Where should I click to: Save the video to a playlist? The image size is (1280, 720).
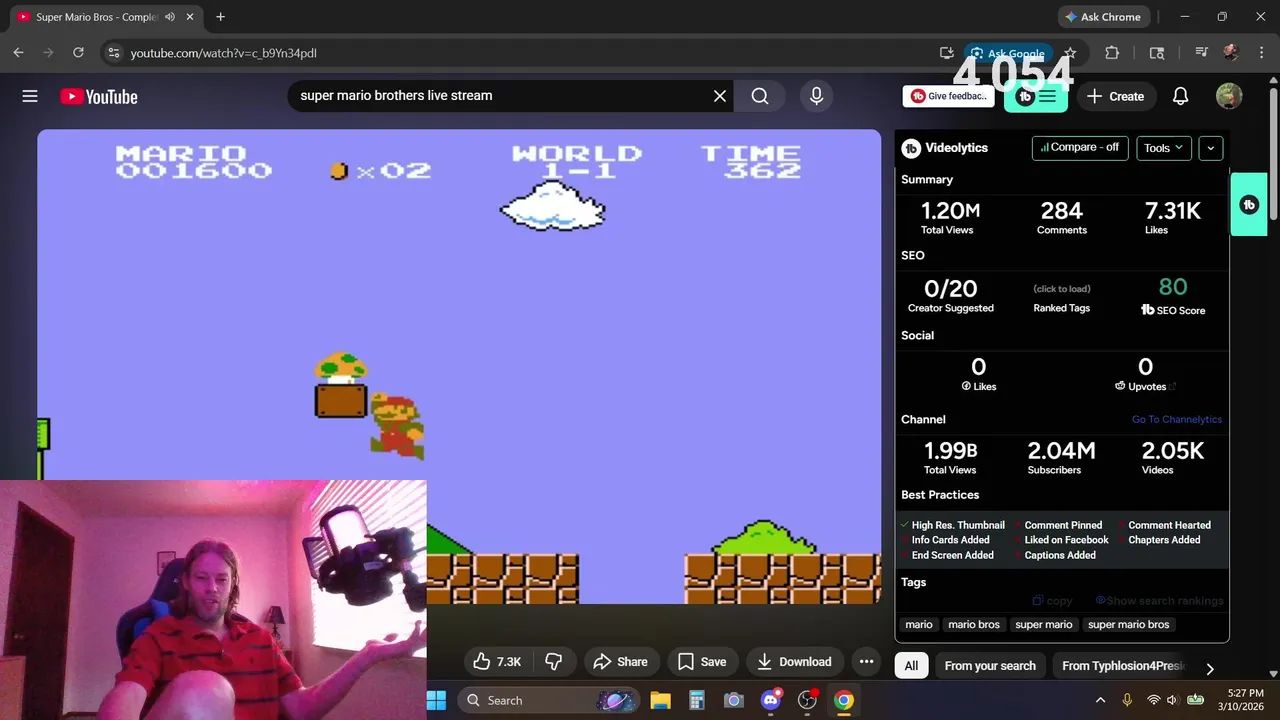pyautogui.click(x=701, y=662)
